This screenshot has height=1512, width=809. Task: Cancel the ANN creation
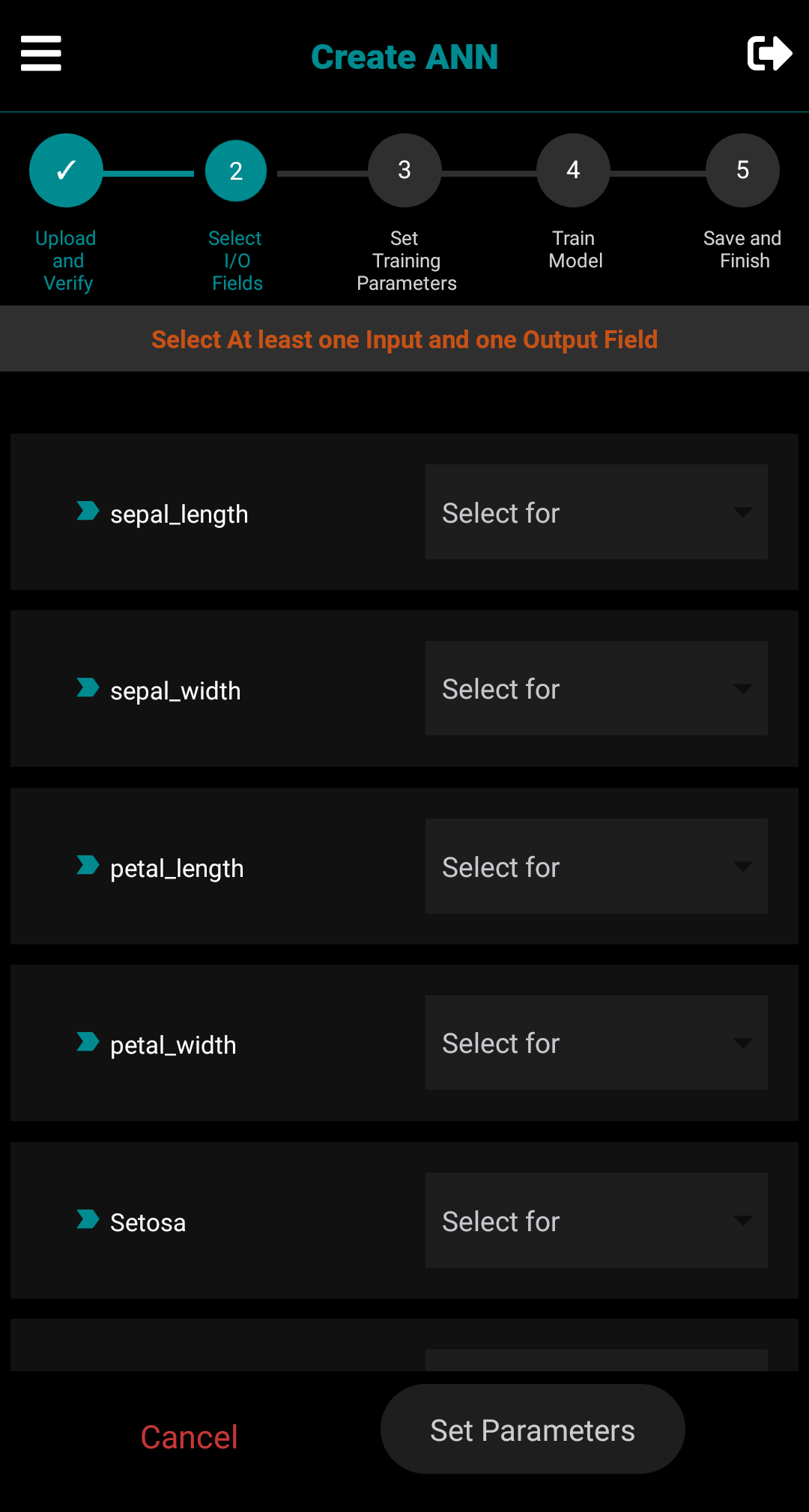point(190,1437)
